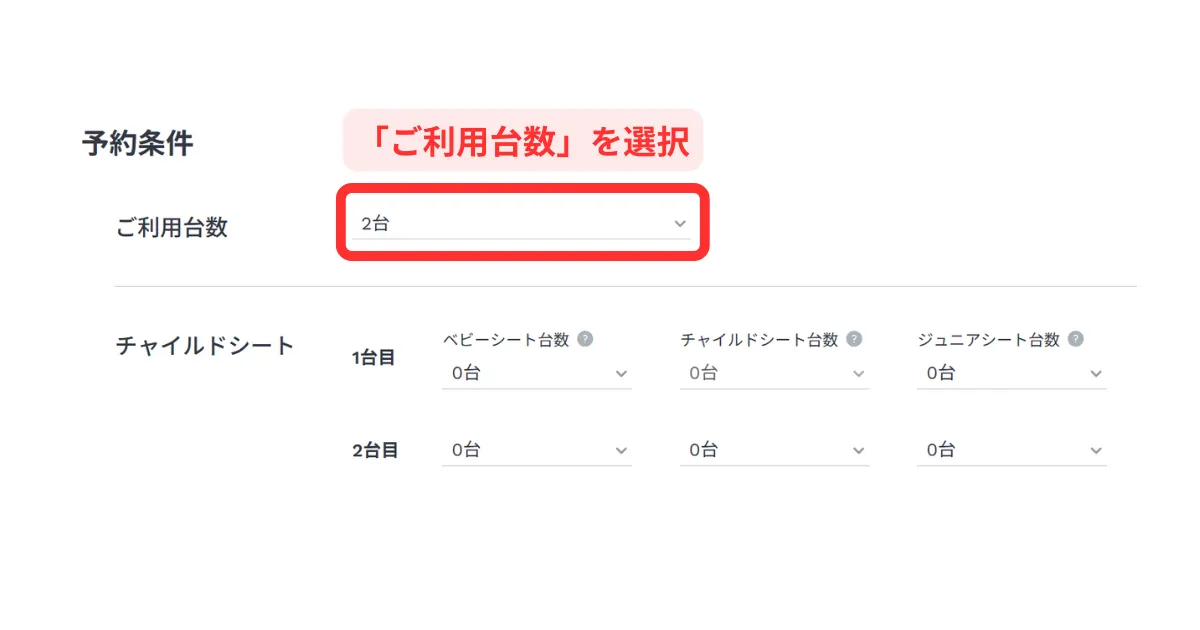Expand 2台目 baby seat count dropdown
The height and width of the screenshot is (630, 1200).
tap(536, 450)
